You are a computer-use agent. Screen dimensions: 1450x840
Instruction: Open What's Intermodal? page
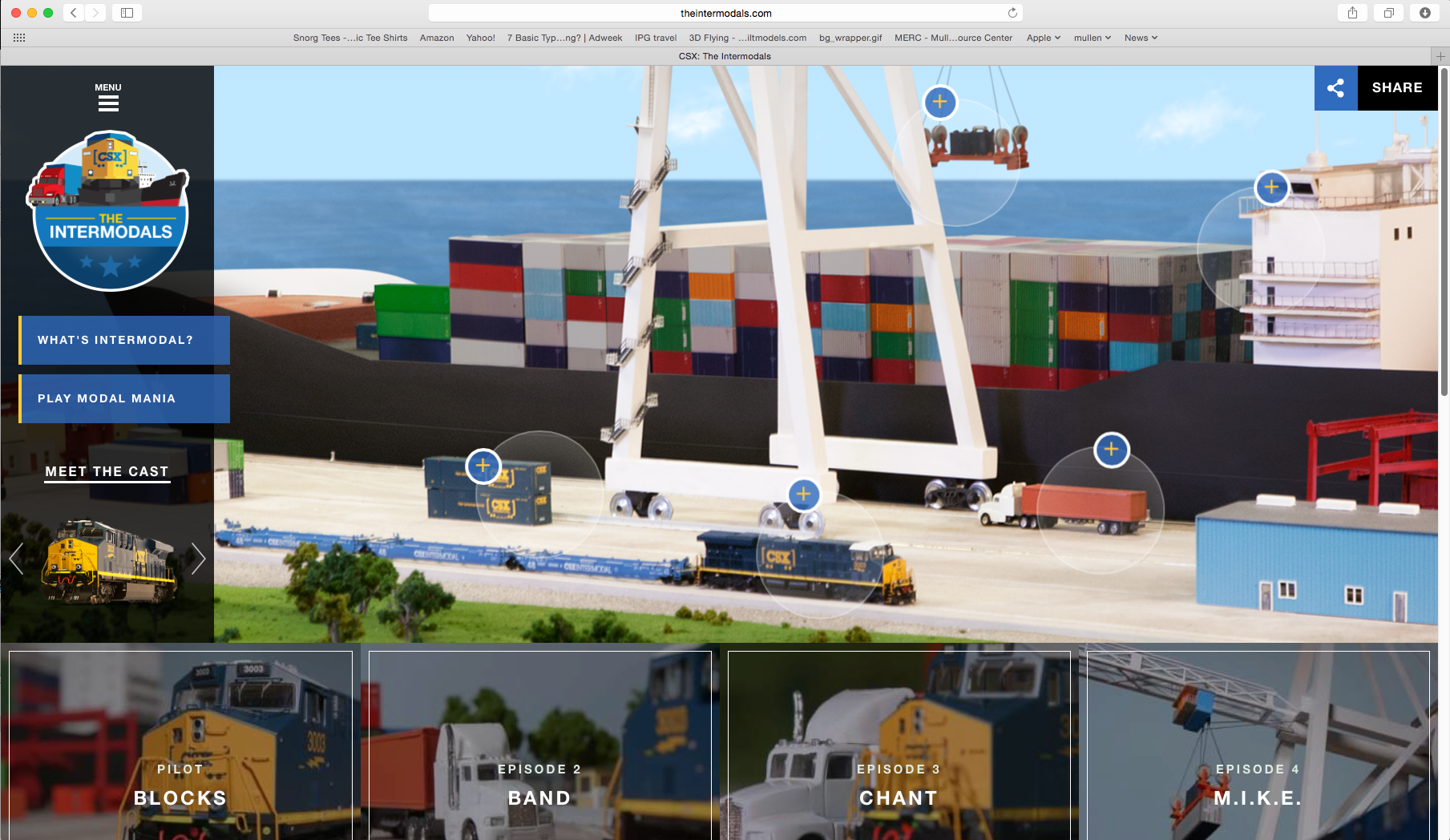pos(124,340)
